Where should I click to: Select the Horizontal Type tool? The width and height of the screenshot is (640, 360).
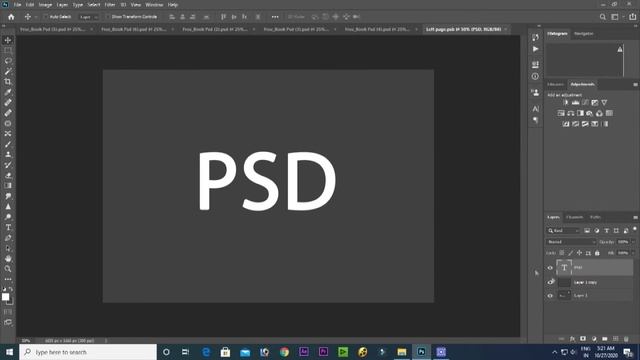(8, 227)
